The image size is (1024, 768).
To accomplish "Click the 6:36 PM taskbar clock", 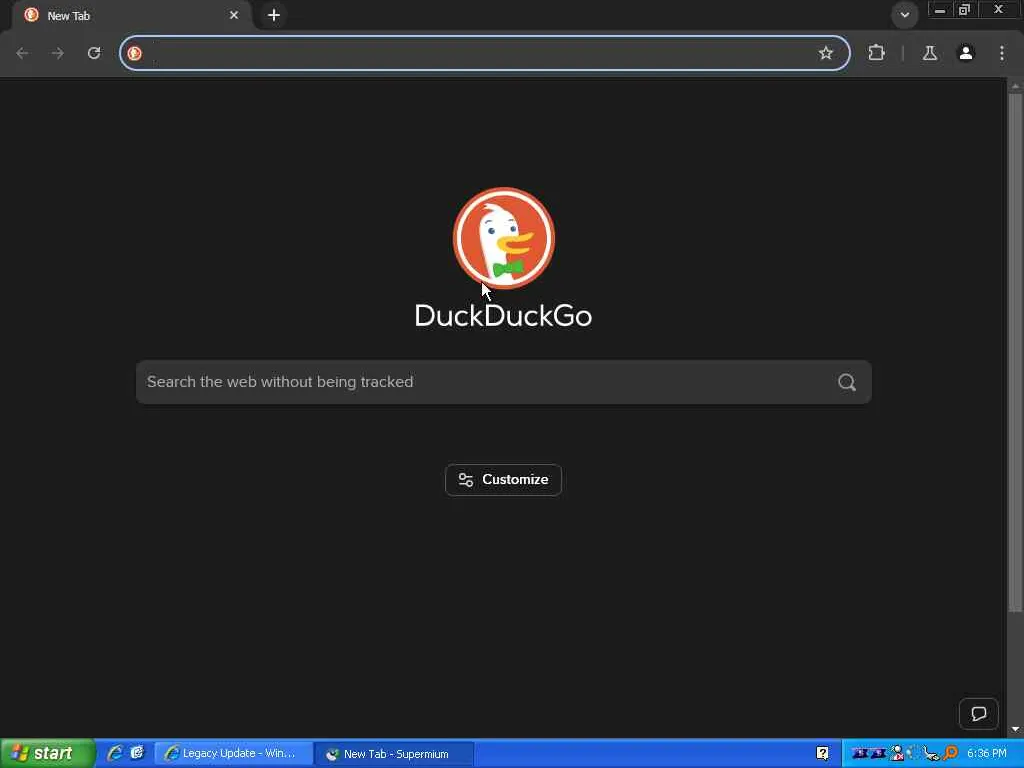I will (987, 754).
